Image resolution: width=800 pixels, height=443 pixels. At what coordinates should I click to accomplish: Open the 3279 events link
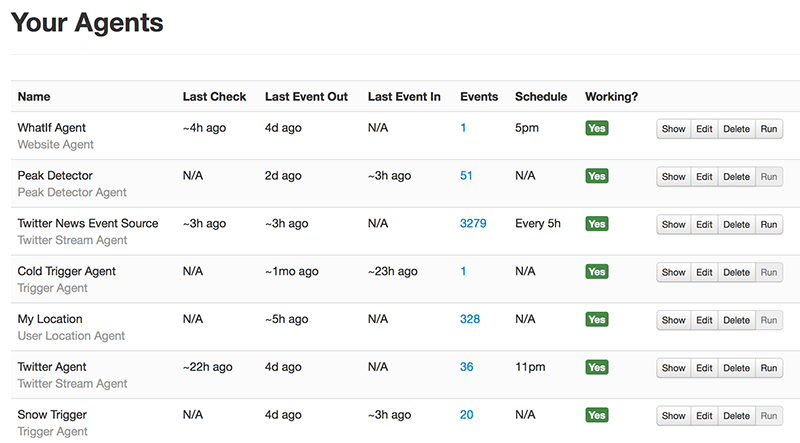[473, 224]
